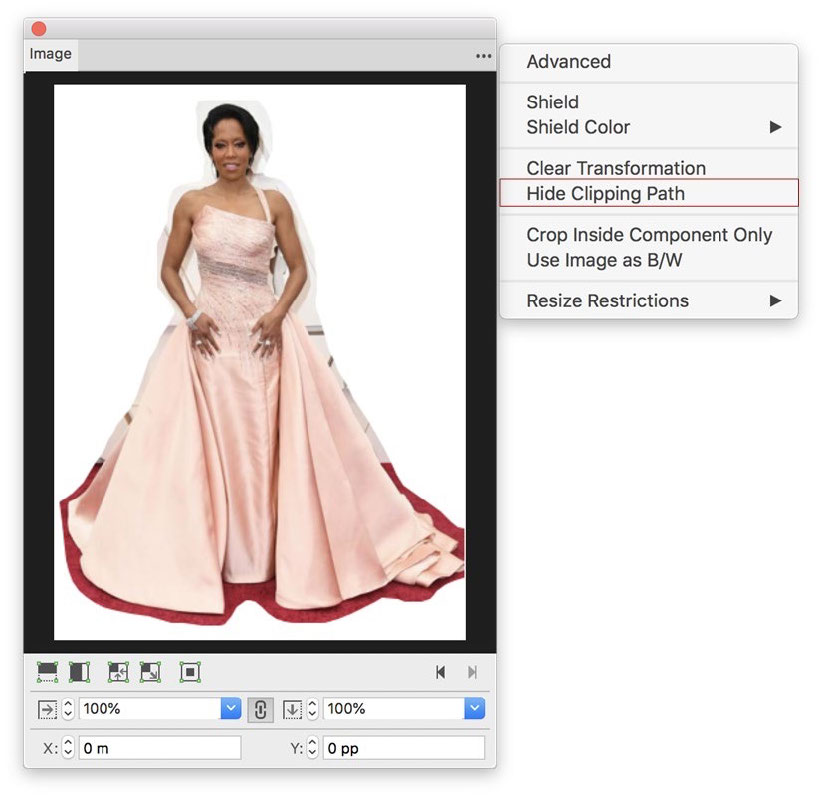Click the X offset input field
Screen dimensions: 822x797
(x=160, y=748)
